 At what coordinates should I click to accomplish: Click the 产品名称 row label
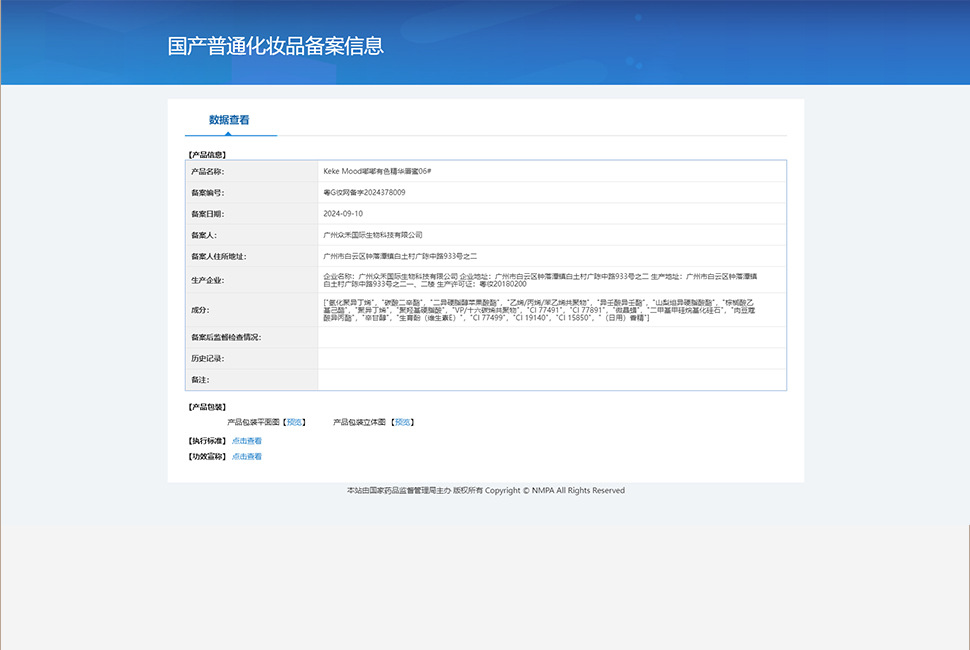click(207, 171)
